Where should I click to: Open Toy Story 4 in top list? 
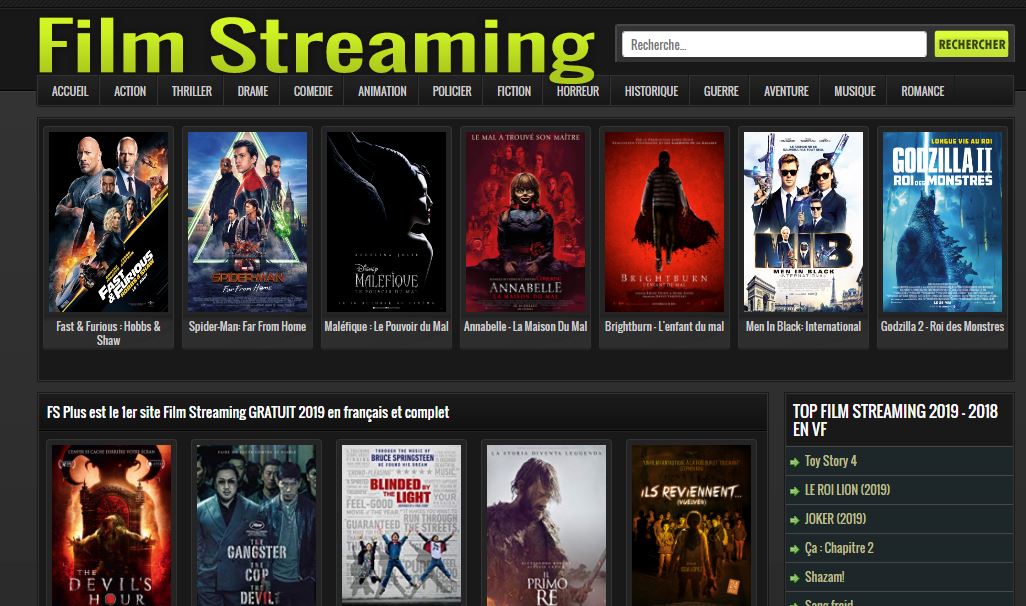tap(830, 461)
